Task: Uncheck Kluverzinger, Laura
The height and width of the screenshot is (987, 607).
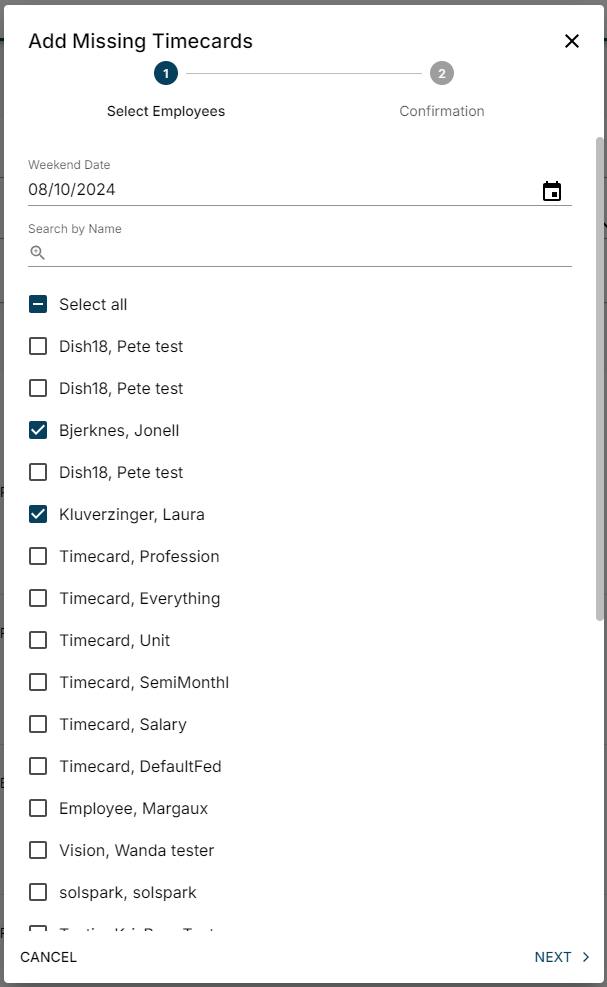Action: pyautogui.click(x=38, y=515)
